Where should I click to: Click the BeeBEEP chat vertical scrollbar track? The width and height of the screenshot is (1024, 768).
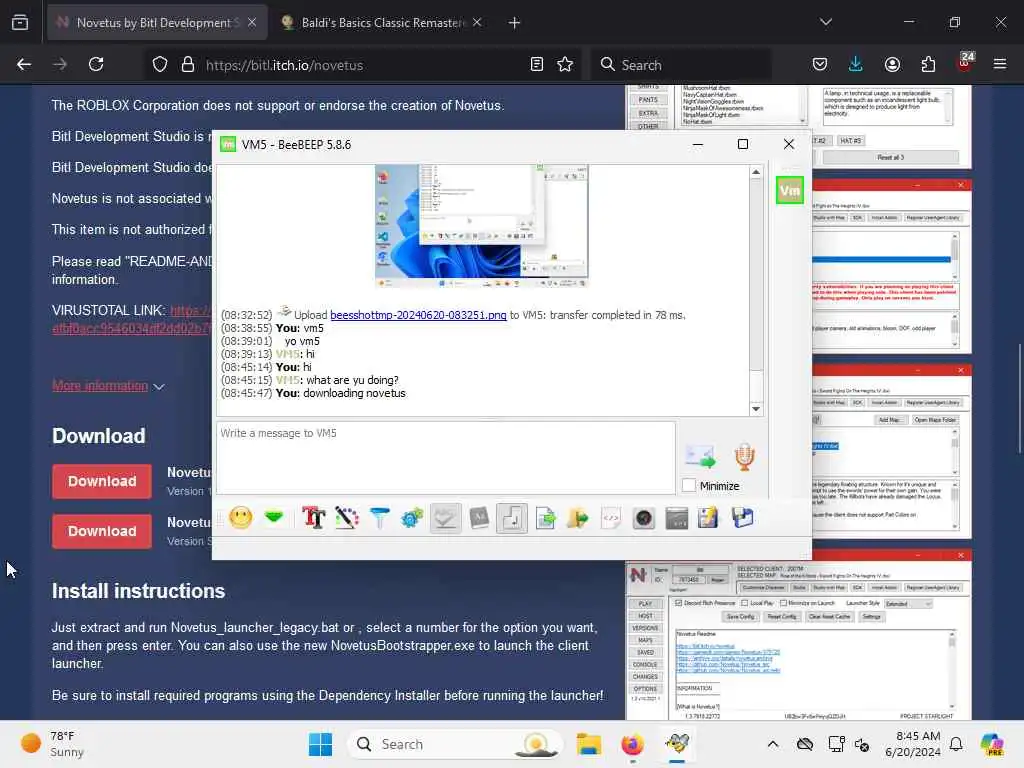(x=756, y=291)
